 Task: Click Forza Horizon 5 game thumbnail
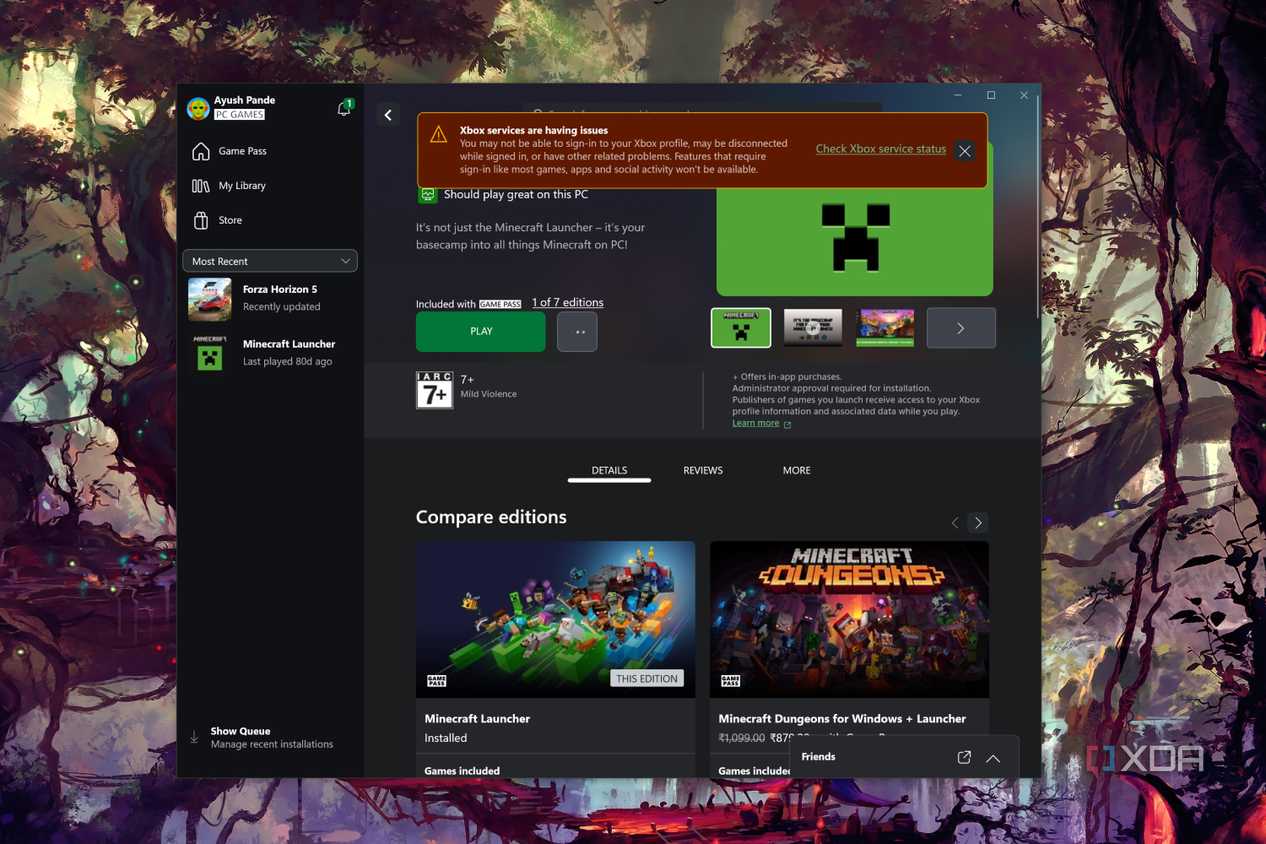point(210,299)
